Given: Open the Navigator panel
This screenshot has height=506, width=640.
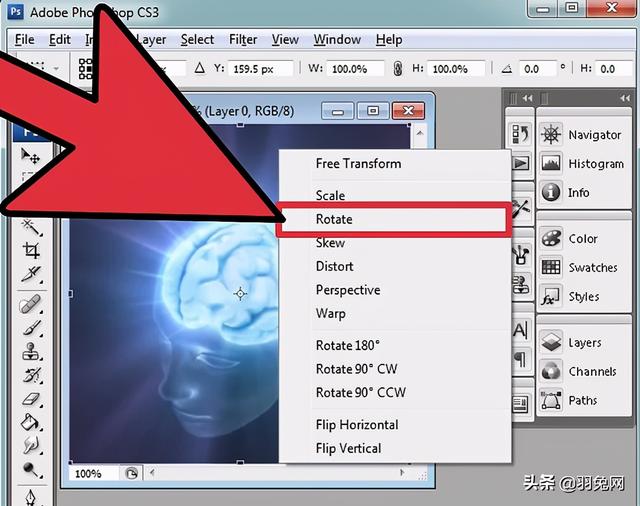Looking at the screenshot, I should pyautogui.click(x=581, y=135).
